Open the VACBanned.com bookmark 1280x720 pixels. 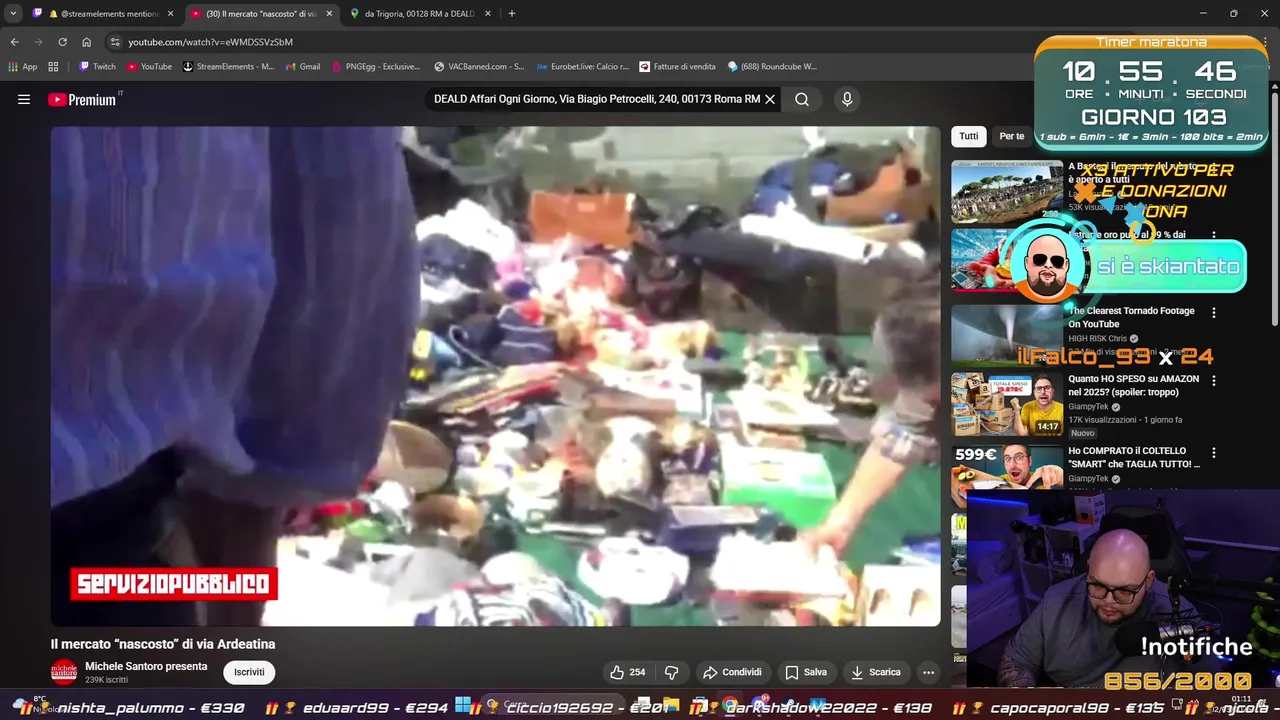(479, 67)
